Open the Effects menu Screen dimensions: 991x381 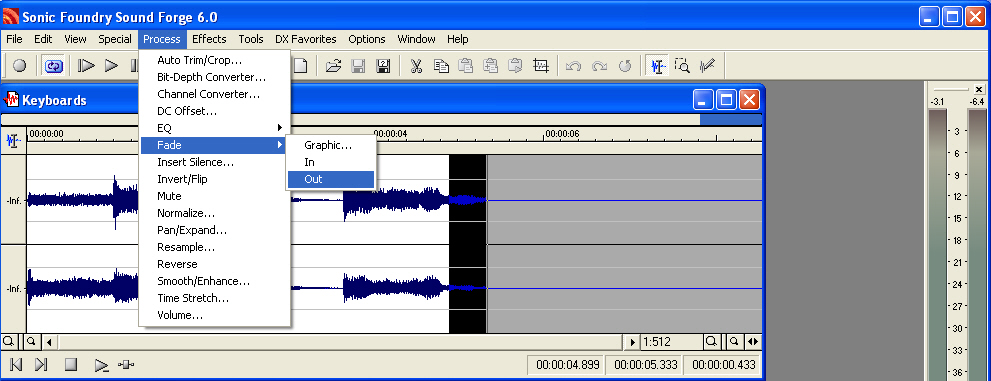[x=209, y=39]
